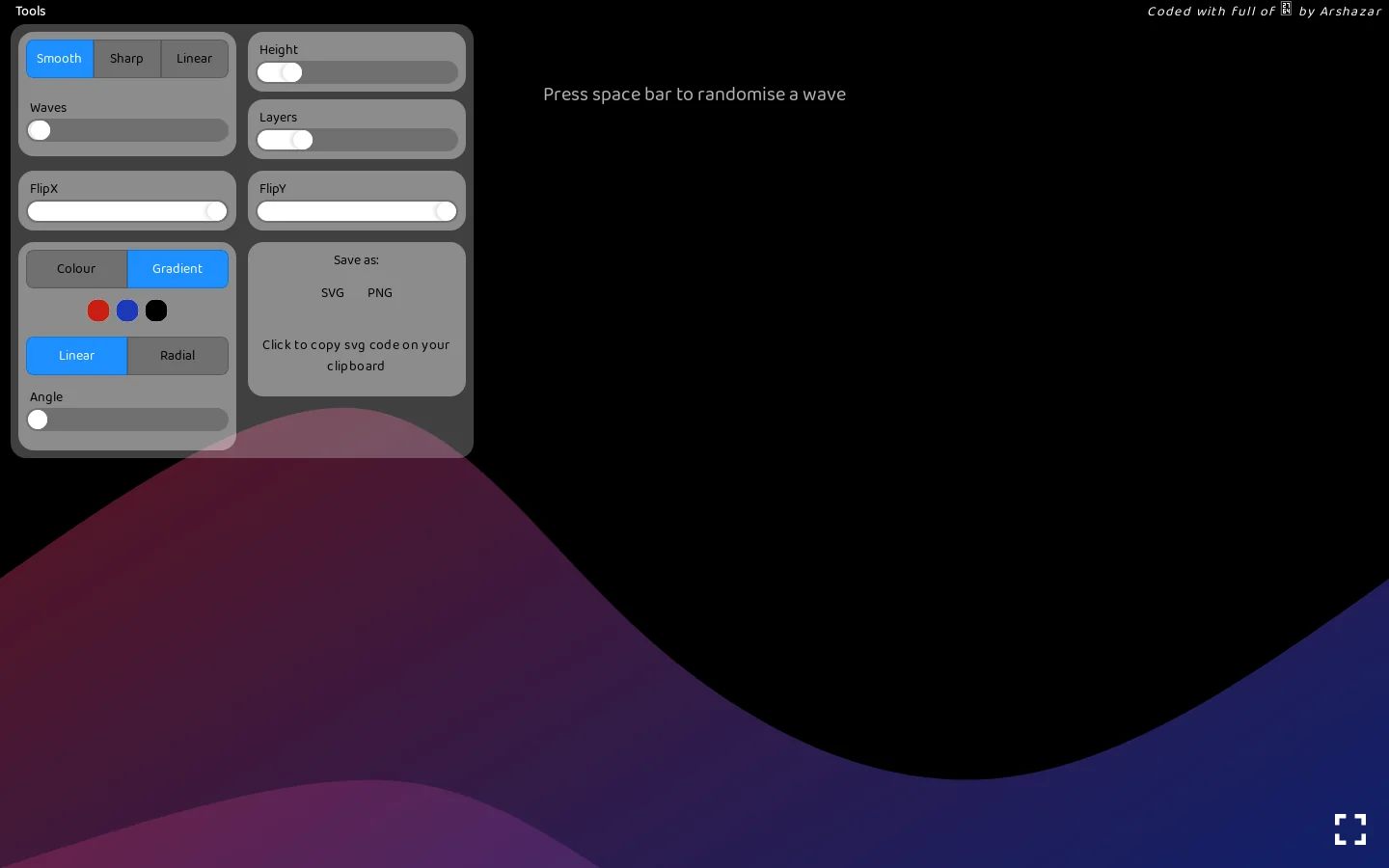Click the Angle slider track

pos(127,420)
